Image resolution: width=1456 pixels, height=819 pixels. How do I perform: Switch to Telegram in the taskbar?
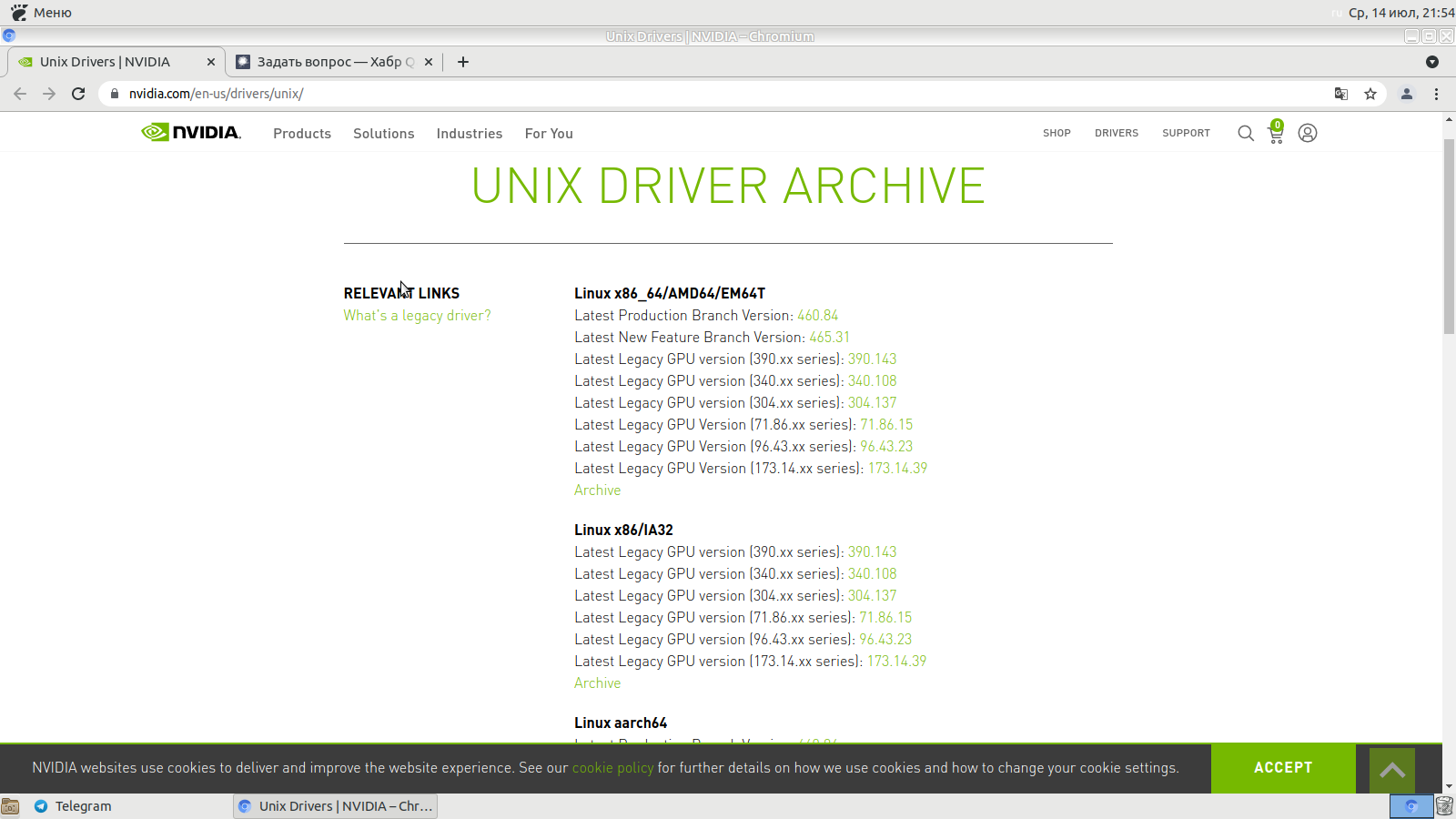pos(73,806)
